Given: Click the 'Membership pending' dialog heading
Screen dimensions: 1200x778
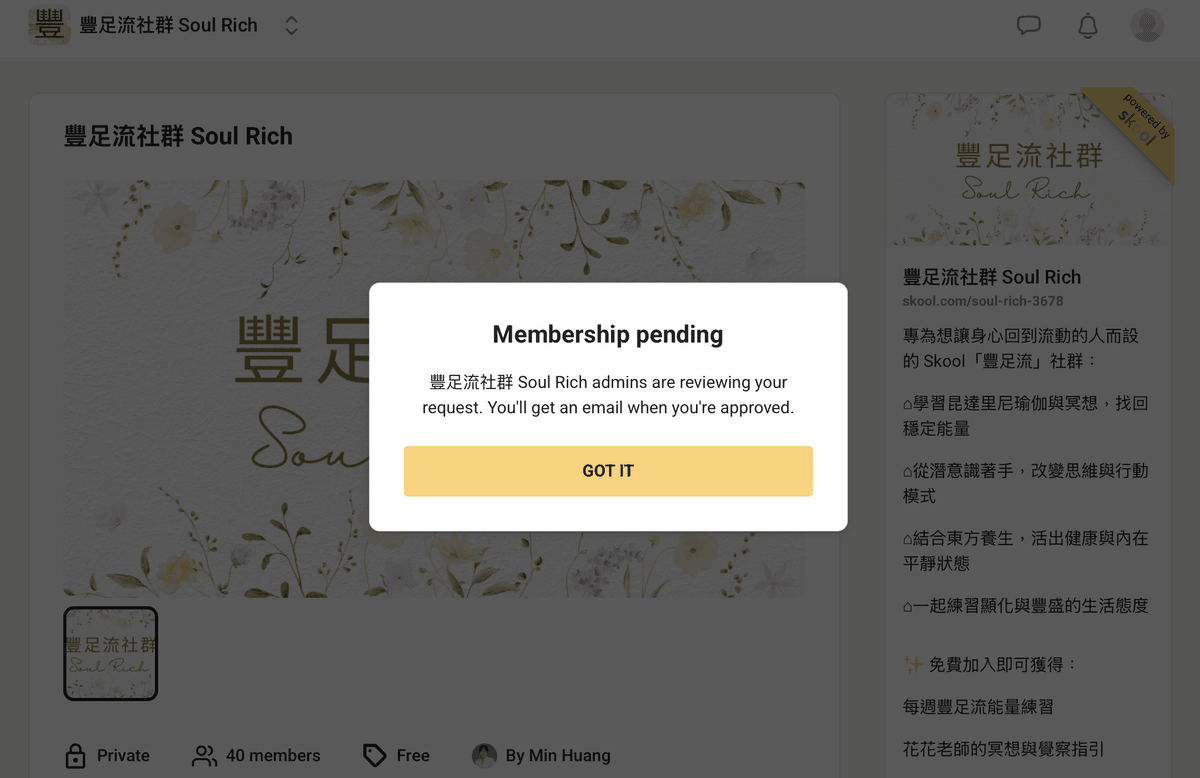Looking at the screenshot, I should pos(608,335).
